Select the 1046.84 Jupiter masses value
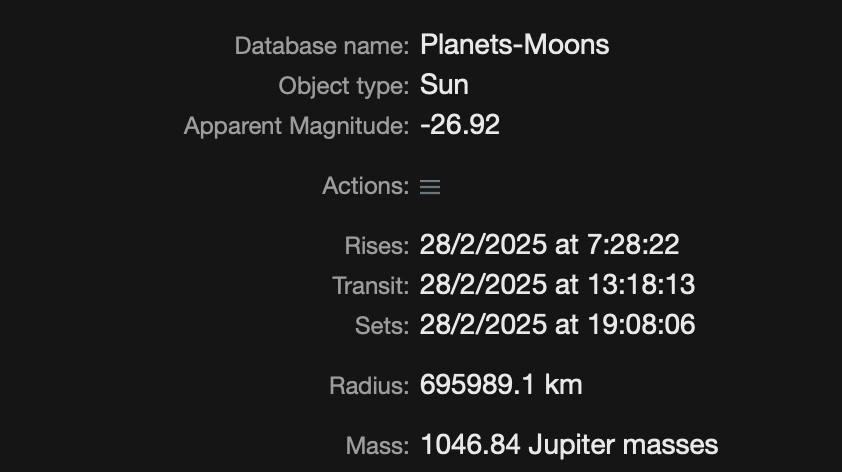The width and height of the screenshot is (842, 472). click(x=569, y=444)
